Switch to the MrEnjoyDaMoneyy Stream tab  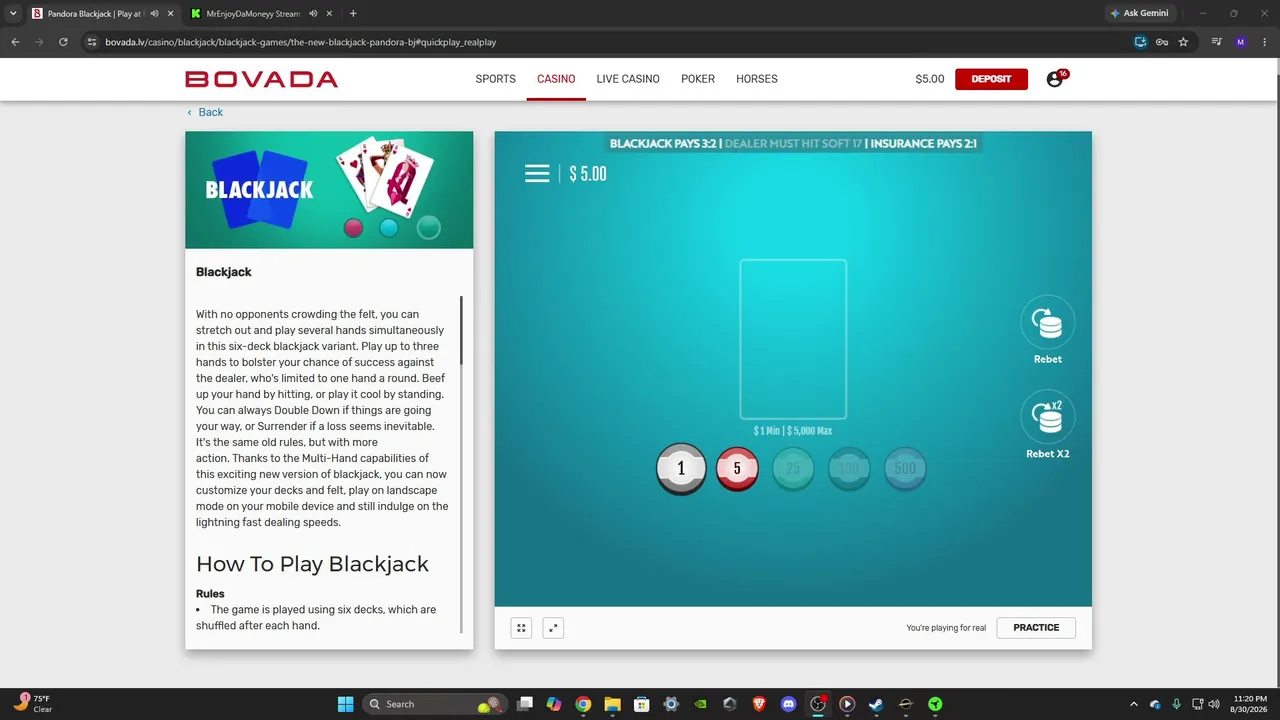[264, 14]
